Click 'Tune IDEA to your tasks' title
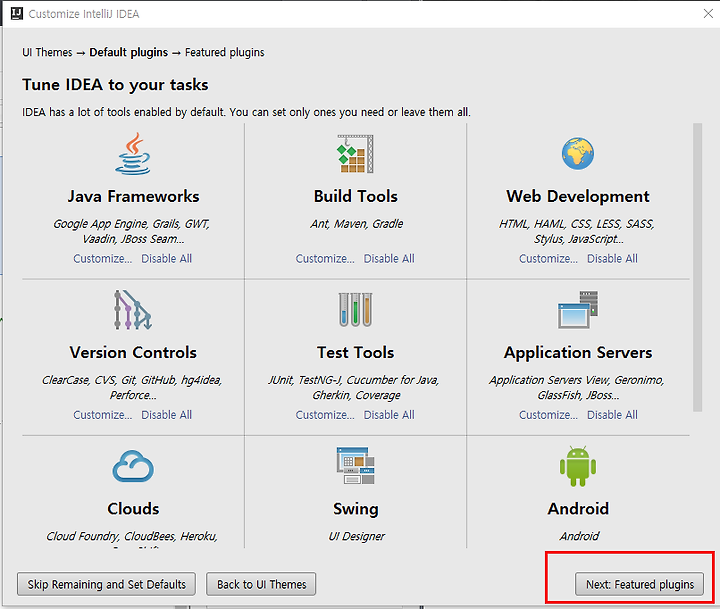720x609 pixels. point(115,85)
